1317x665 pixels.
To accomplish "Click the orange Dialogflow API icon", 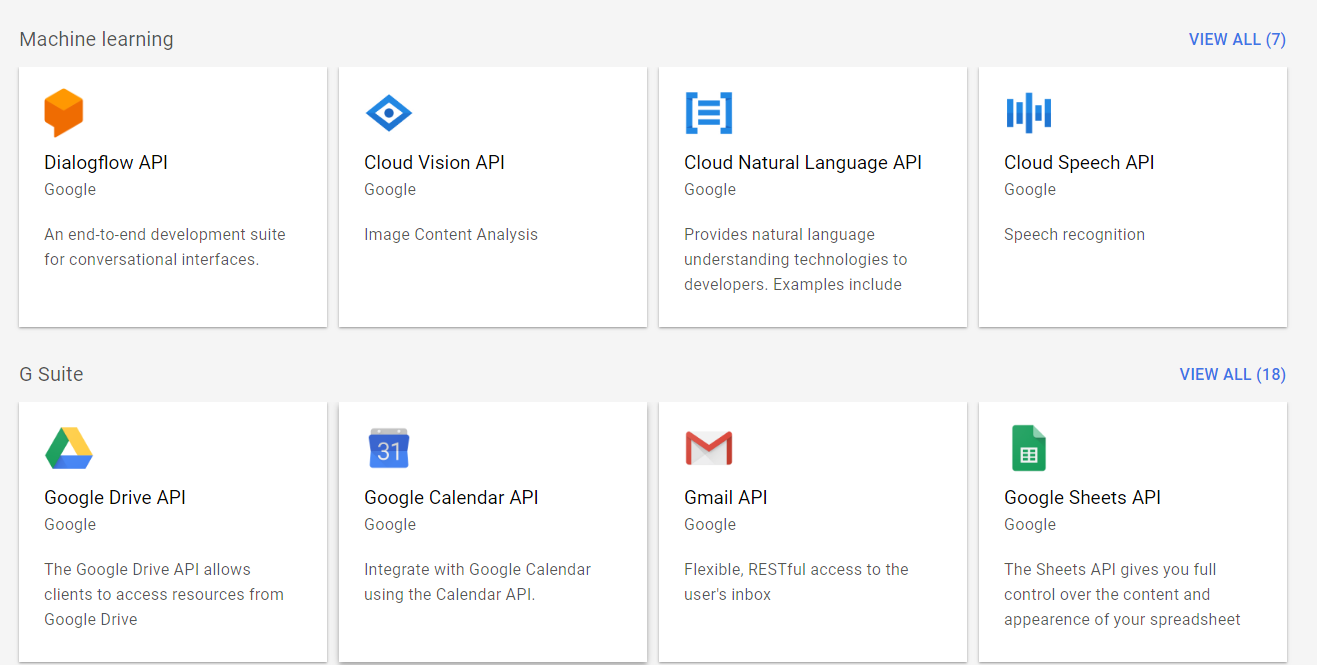I will (x=64, y=113).
